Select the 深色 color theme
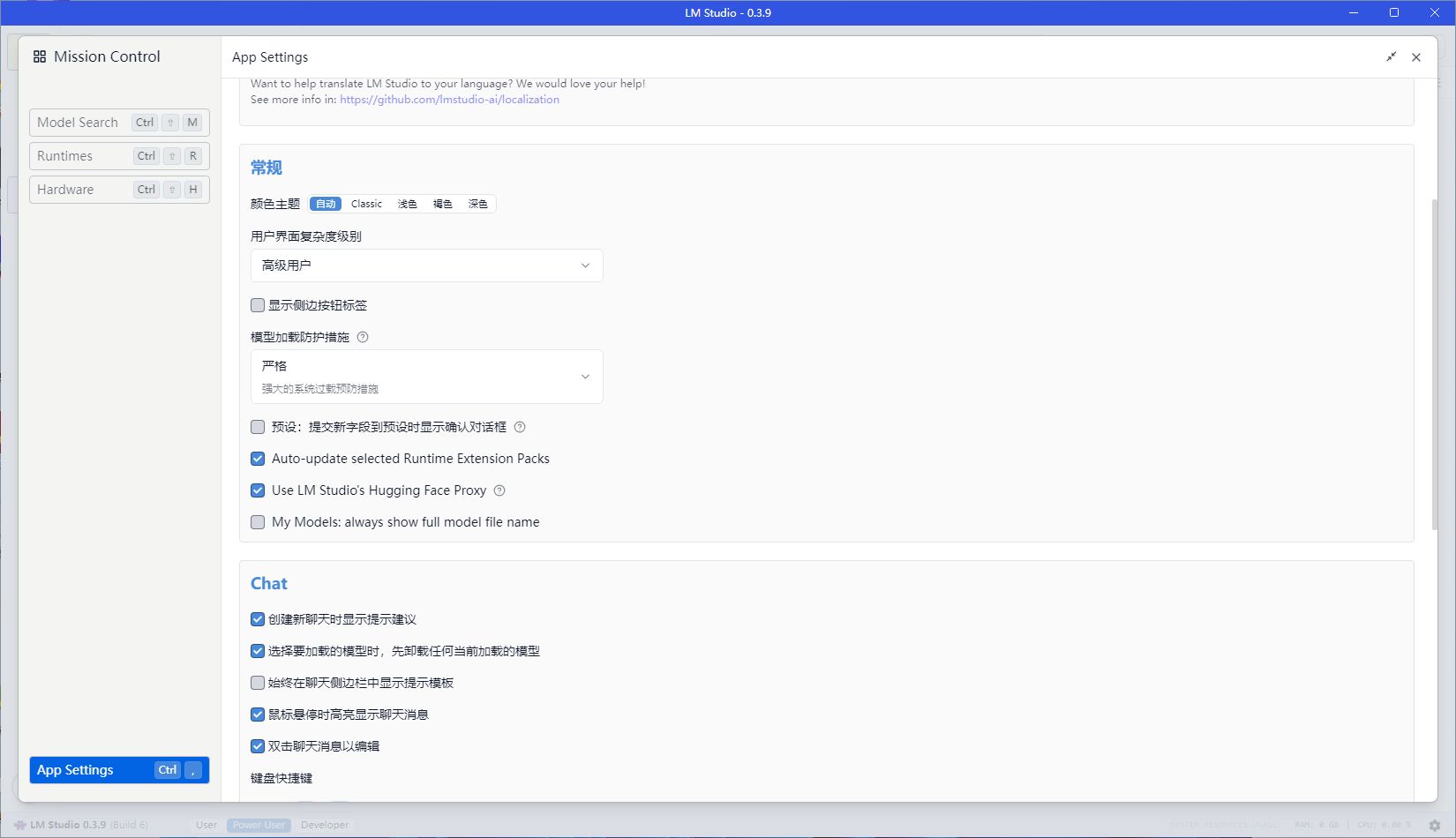 pos(477,204)
